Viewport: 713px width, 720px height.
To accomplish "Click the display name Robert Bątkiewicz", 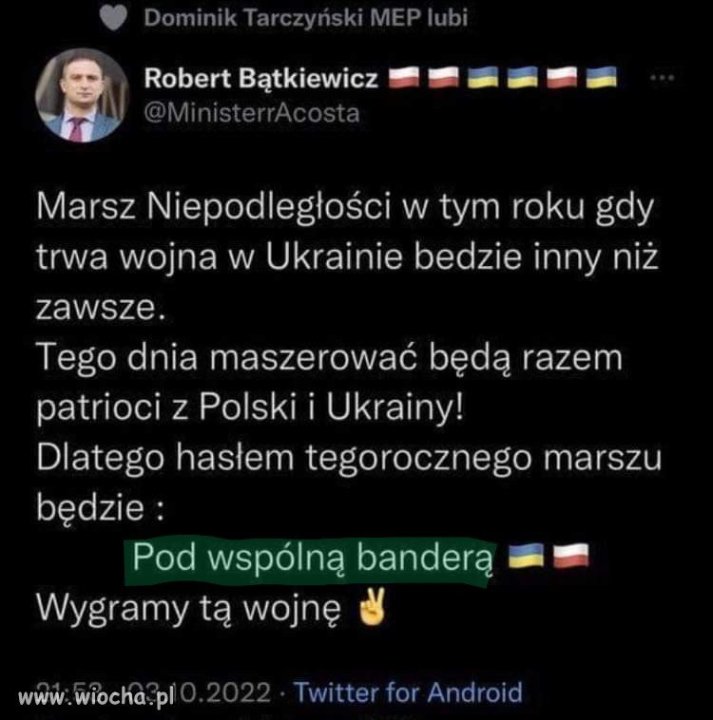I will click(261, 78).
